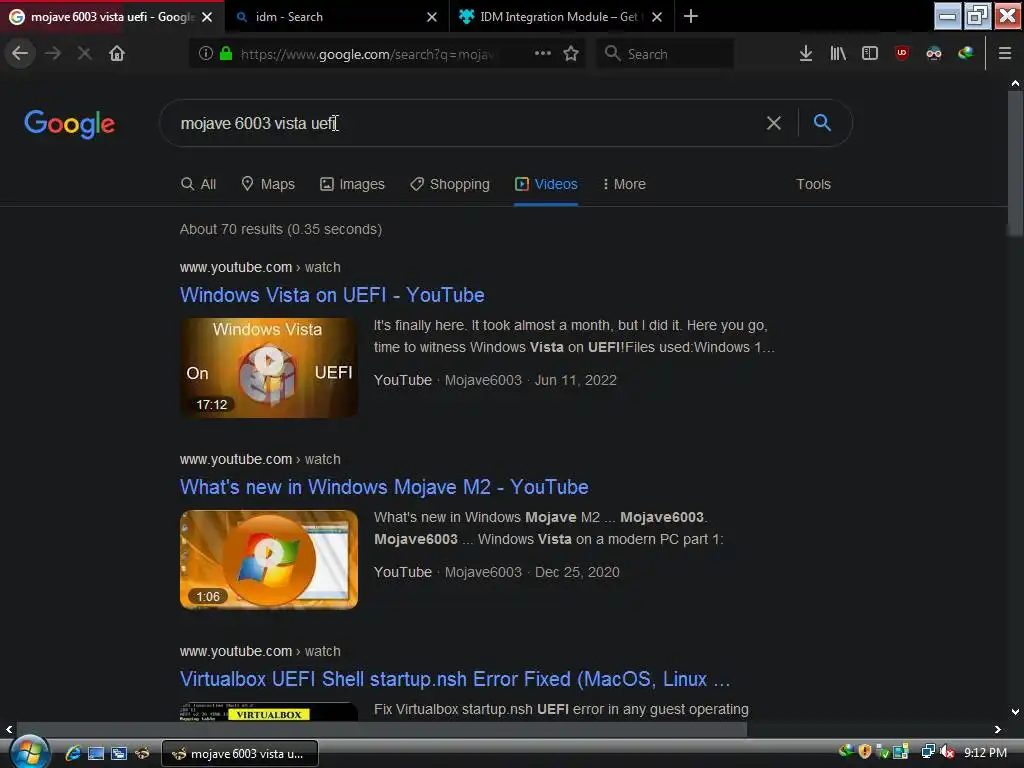Click the taskbar mojave 6003 vista window button
This screenshot has height=768, width=1024.
(x=239, y=754)
